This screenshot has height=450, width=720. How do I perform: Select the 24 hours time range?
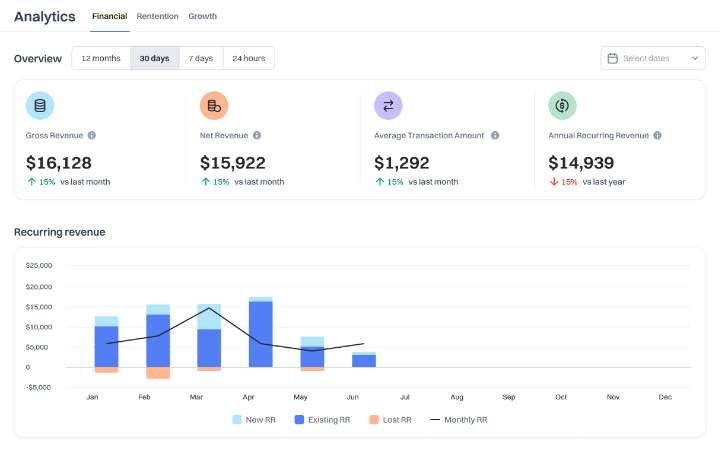pyautogui.click(x=249, y=58)
